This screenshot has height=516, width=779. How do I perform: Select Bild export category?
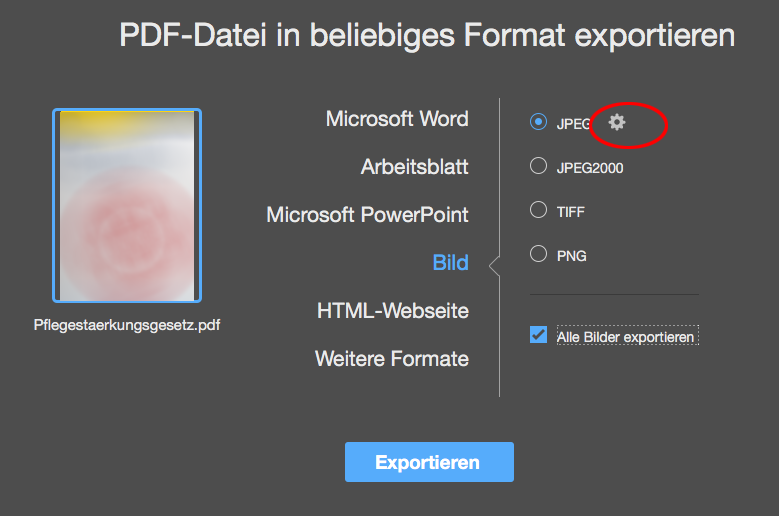(x=451, y=263)
